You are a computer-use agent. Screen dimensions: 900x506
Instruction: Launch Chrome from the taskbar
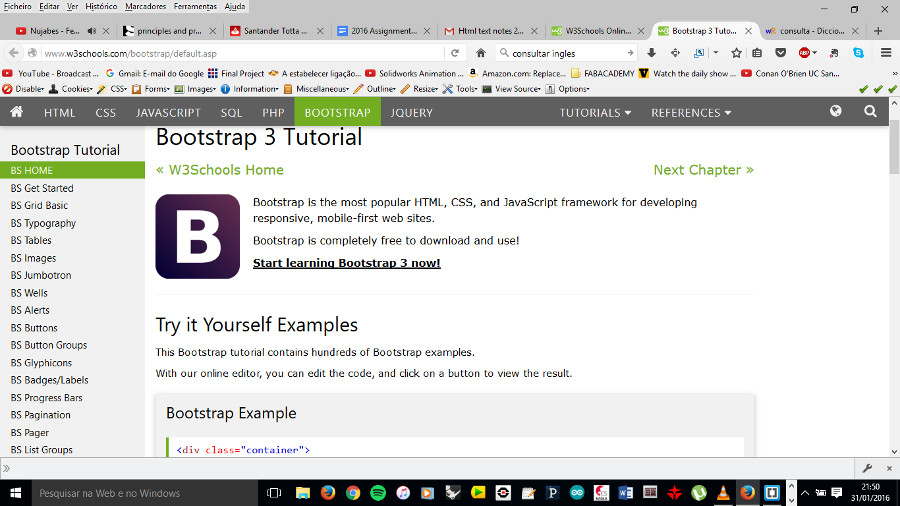click(353, 493)
